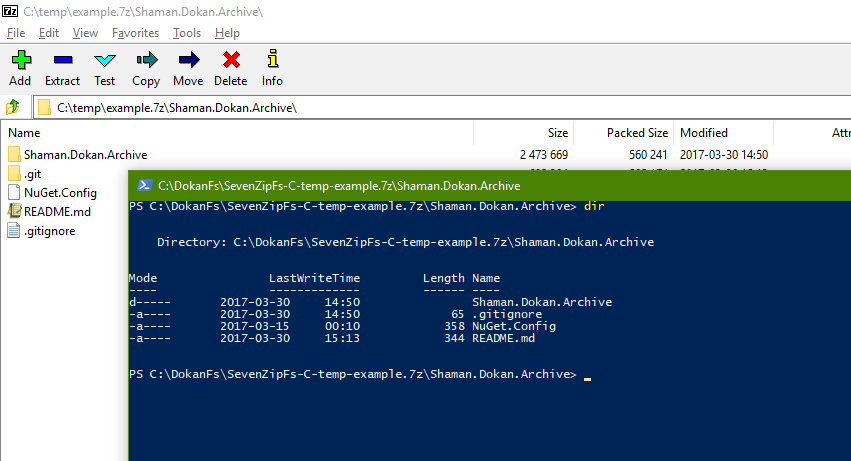This screenshot has width=851, height=461.
Task: Open the Favorites menu
Action: (135, 33)
